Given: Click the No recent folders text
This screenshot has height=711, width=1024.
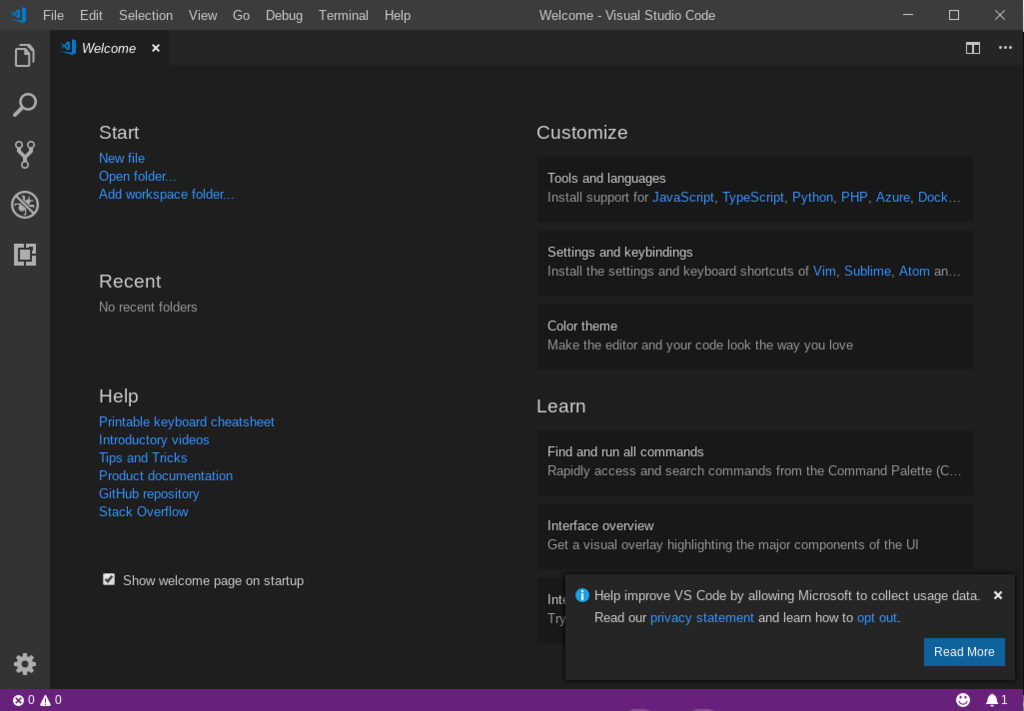Looking at the screenshot, I should 148,307.
